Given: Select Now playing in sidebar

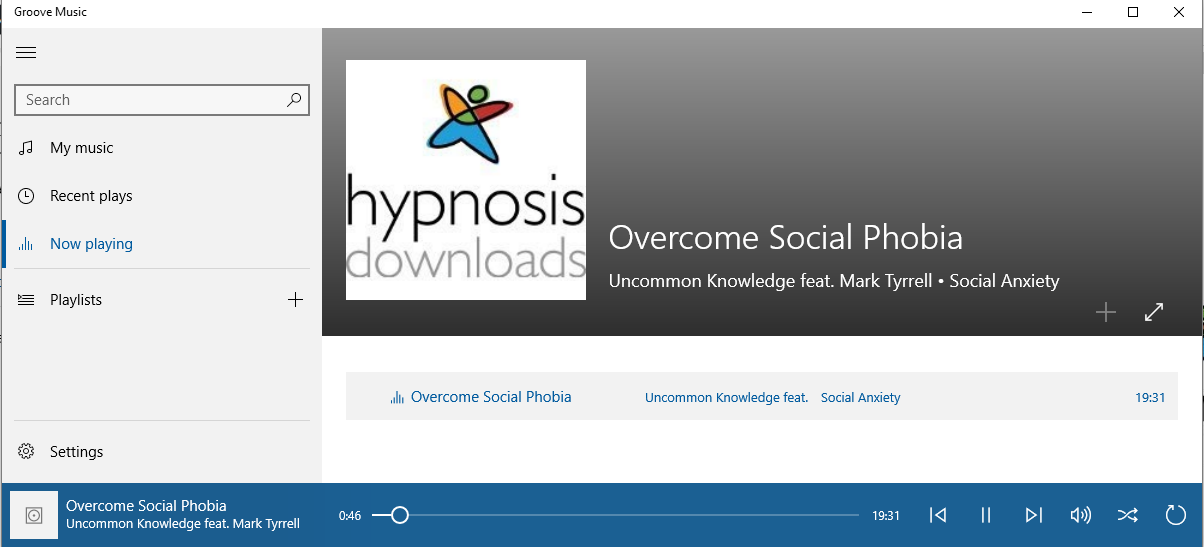Looking at the screenshot, I should point(162,244).
